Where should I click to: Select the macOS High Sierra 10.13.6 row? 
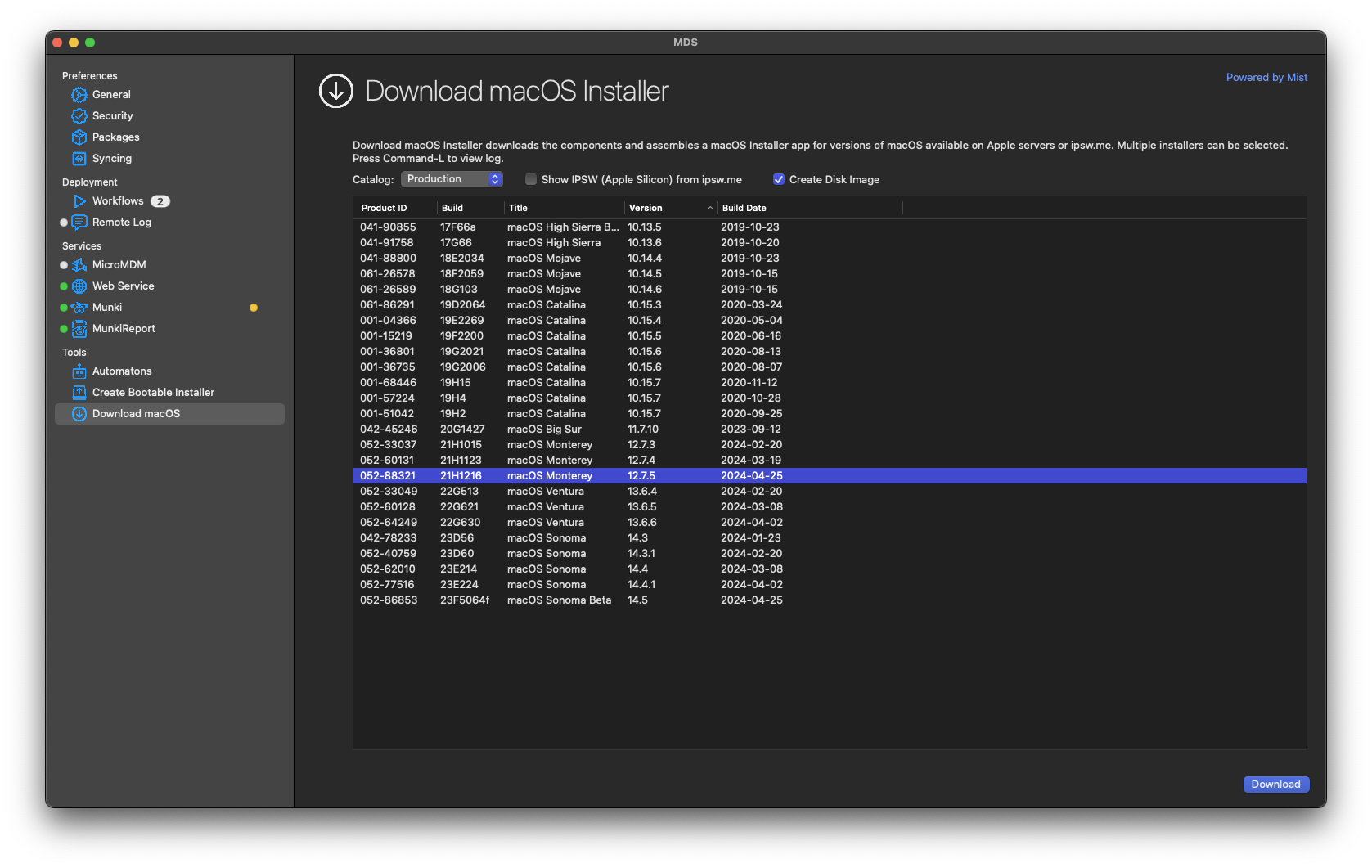point(830,243)
